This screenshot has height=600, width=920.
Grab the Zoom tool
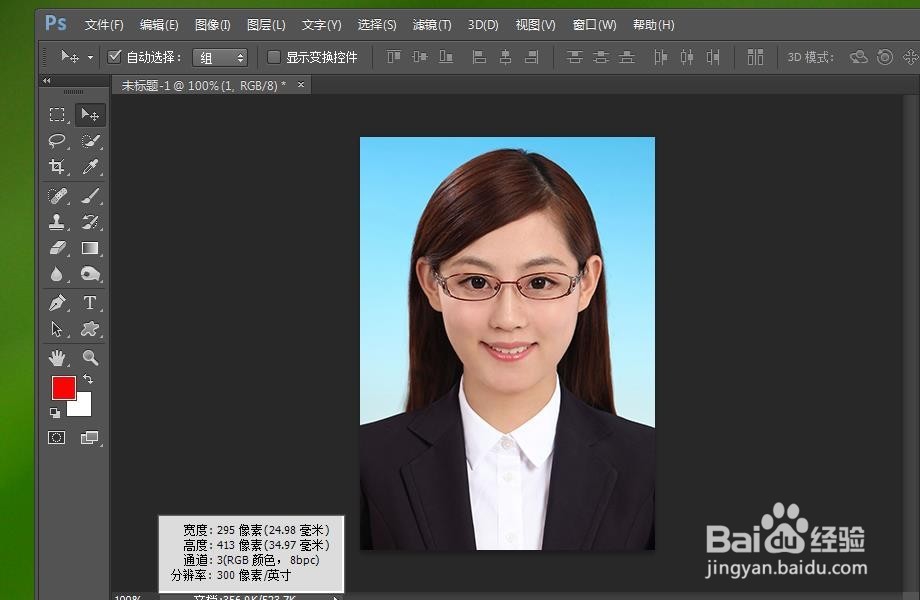coord(91,356)
